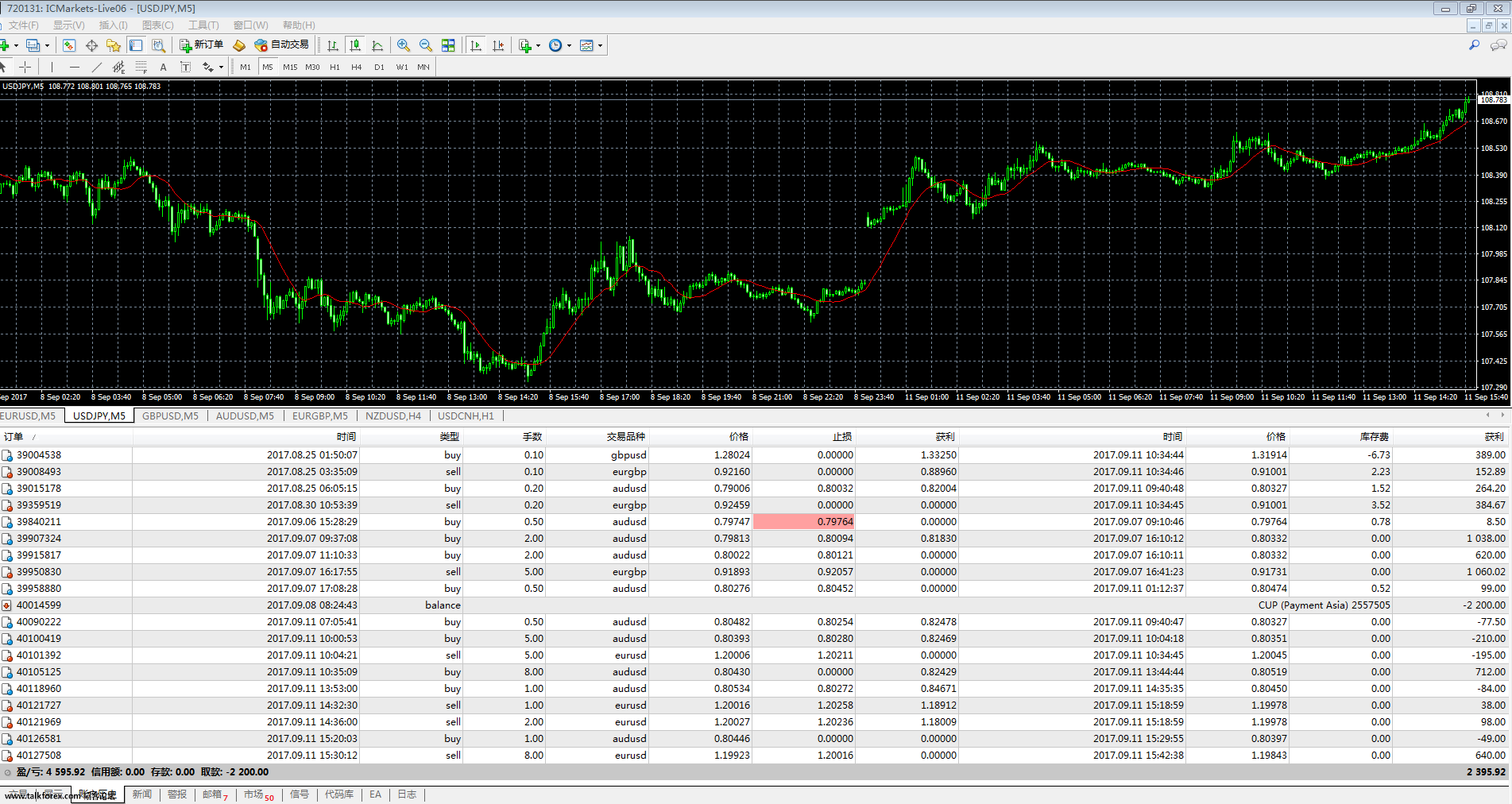
Task: Click the 新订单 New Order button
Action: click(x=202, y=45)
